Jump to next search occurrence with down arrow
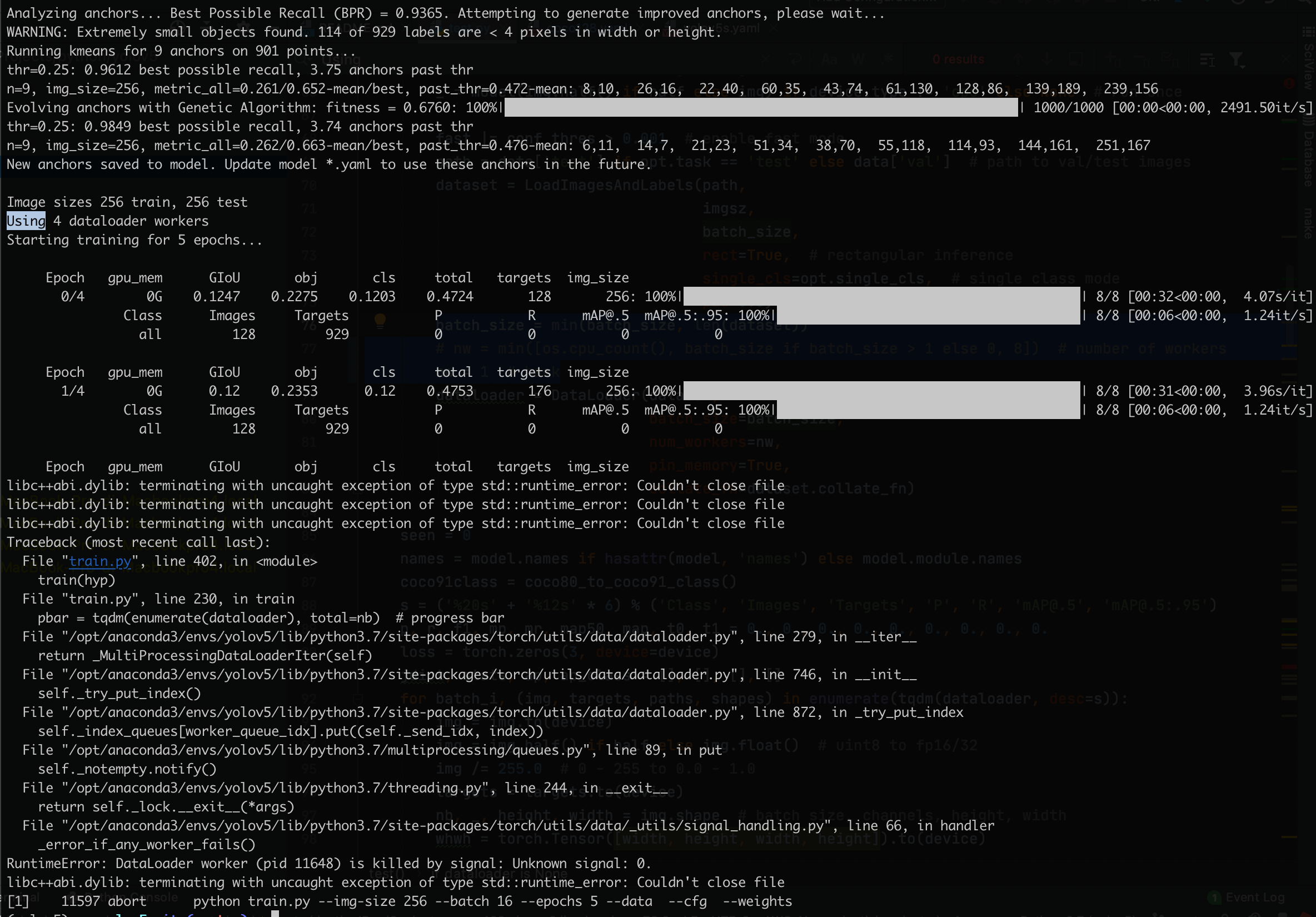The width and height of the screenshot is (1316, 917). pos(1046,59)
